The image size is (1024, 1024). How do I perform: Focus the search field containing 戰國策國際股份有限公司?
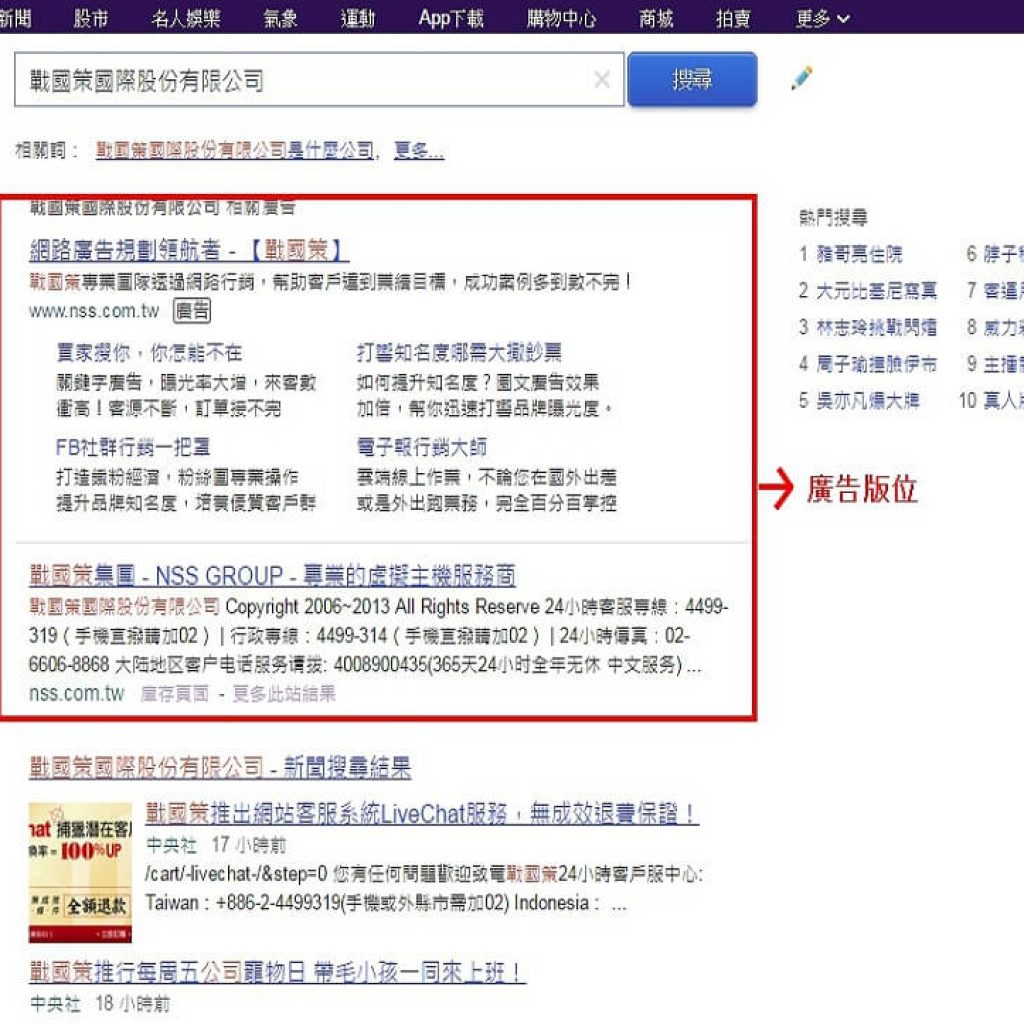coord(319,80)
